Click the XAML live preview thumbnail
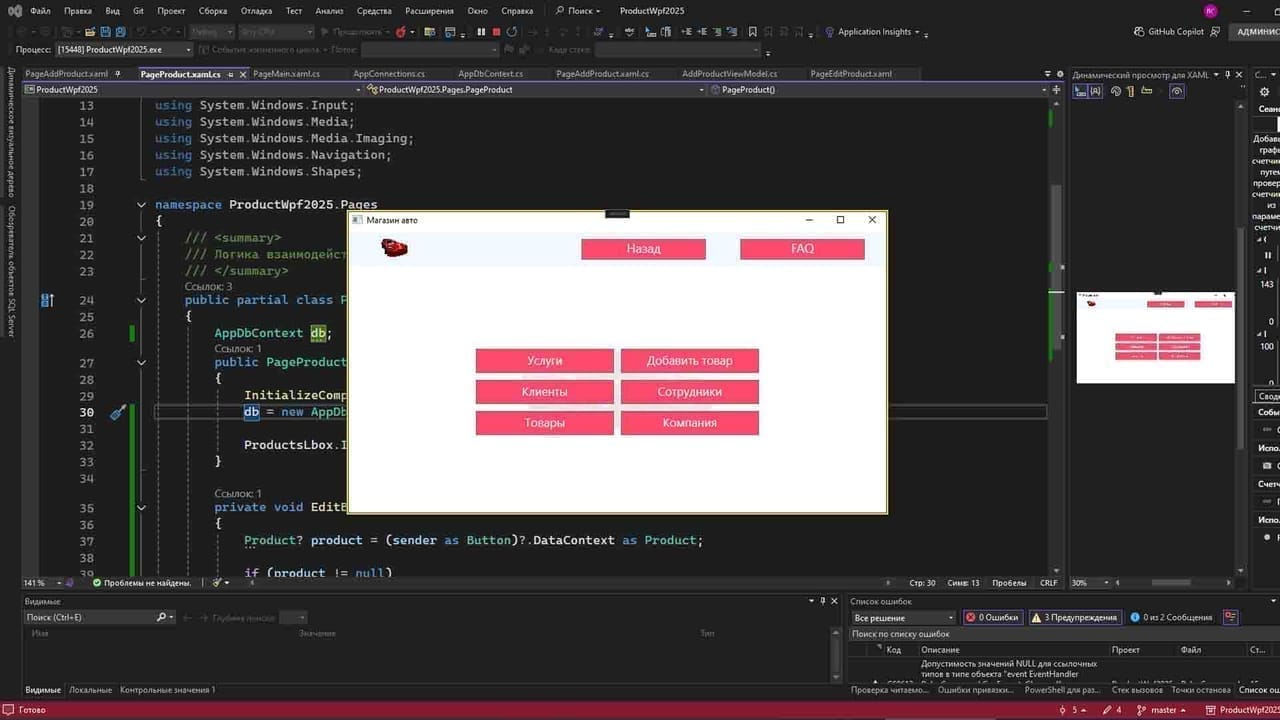The image size is (1280, 720). coord(1156,337)
